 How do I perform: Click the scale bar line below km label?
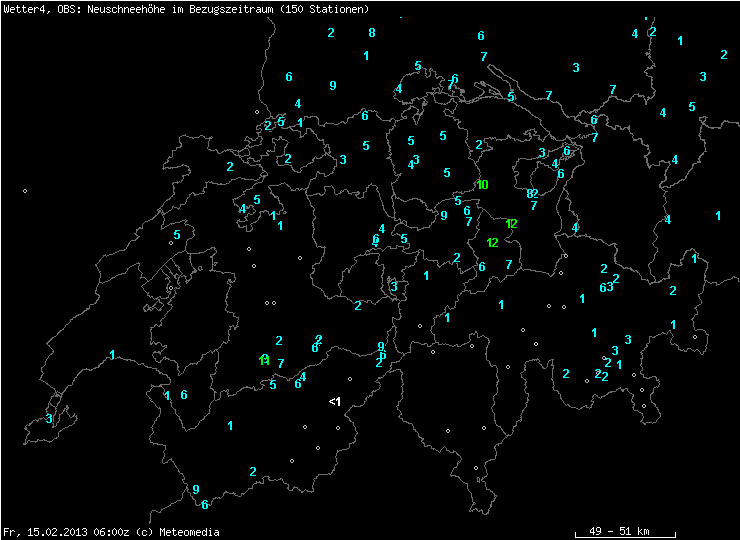pyautogui.click(x=625, y=537)
